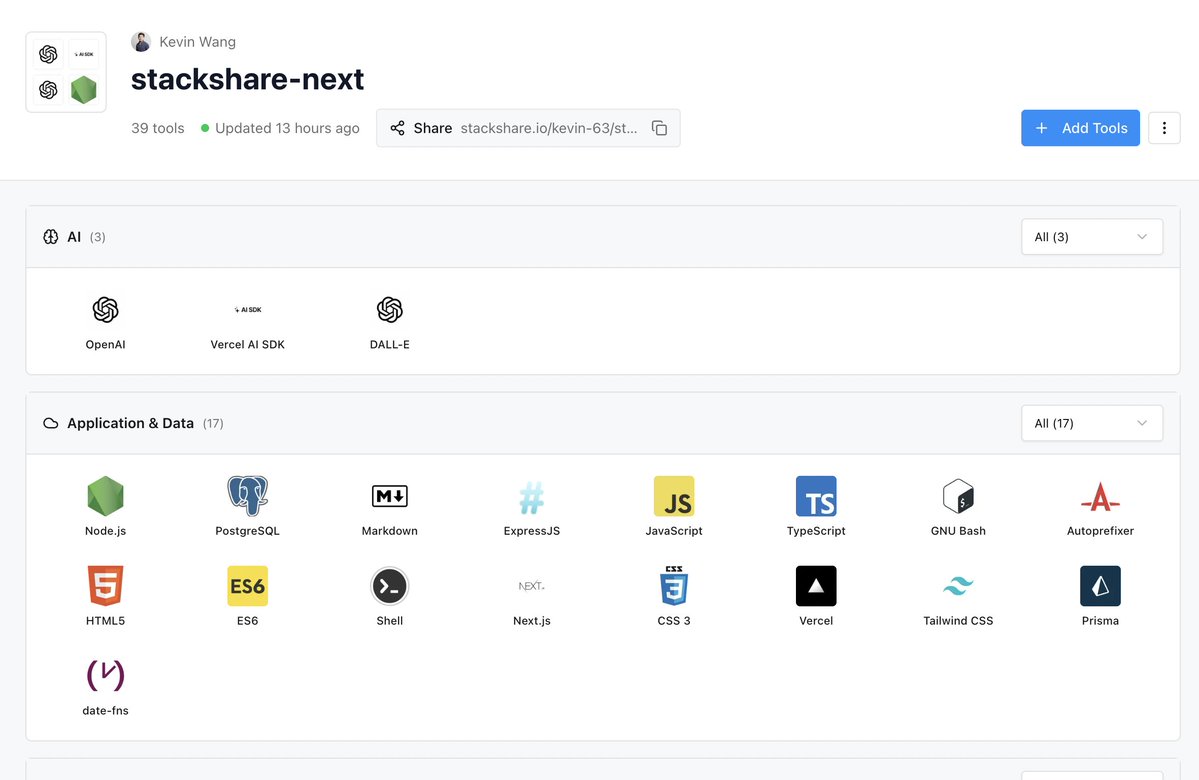Click the date-fns icon
Image resolution: width=1199 pixels, height=780 pixels.
[x=106, y=675]
